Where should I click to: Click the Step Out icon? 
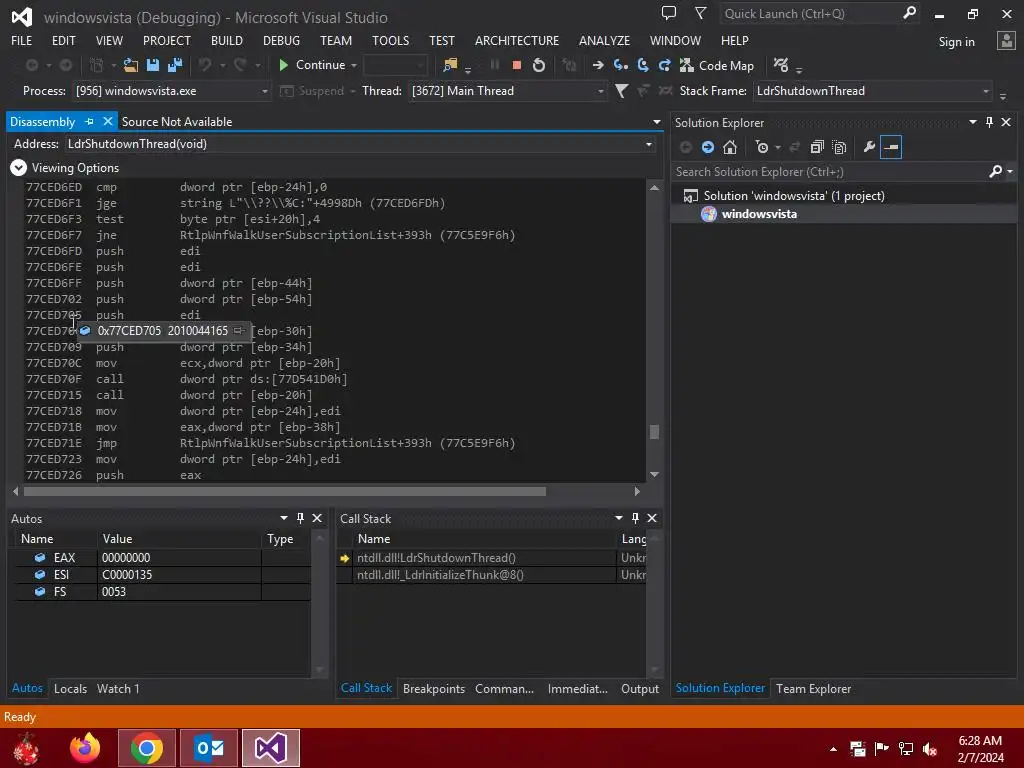click(664, 65)
